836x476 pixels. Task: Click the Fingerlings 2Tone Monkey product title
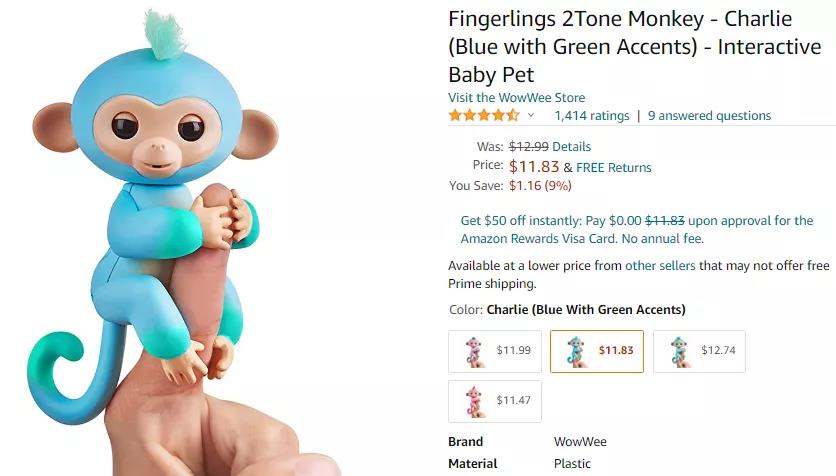pos(634,47)
